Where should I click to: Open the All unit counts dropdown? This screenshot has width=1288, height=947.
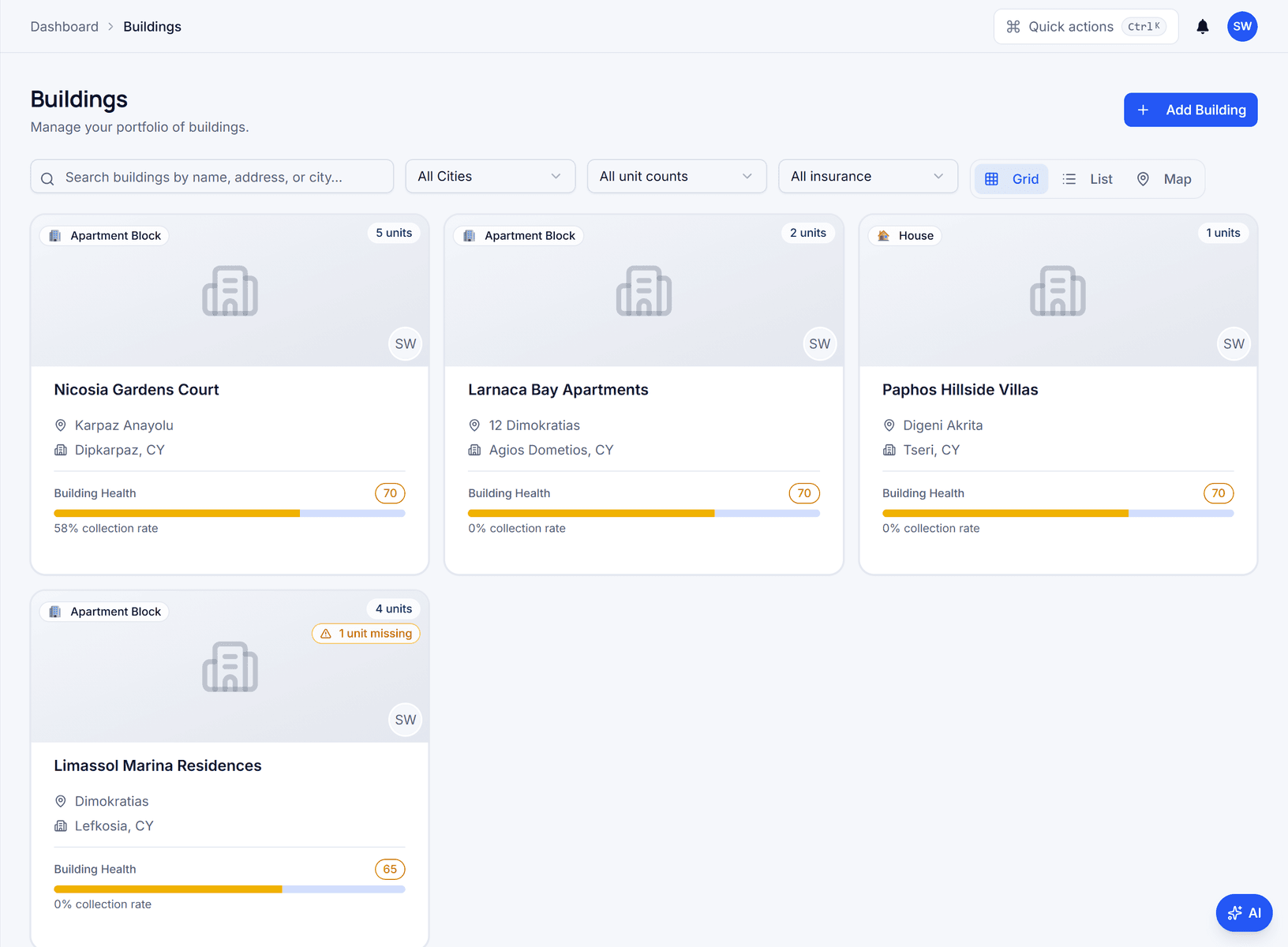click(x=676, y=176)
